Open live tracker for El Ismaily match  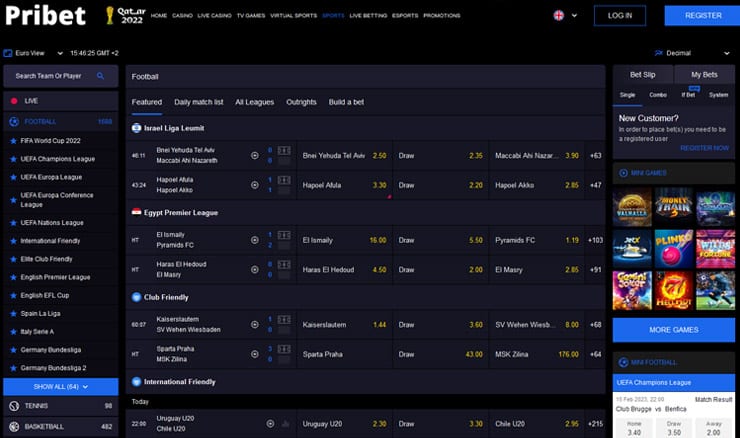[x=255, y=240]
